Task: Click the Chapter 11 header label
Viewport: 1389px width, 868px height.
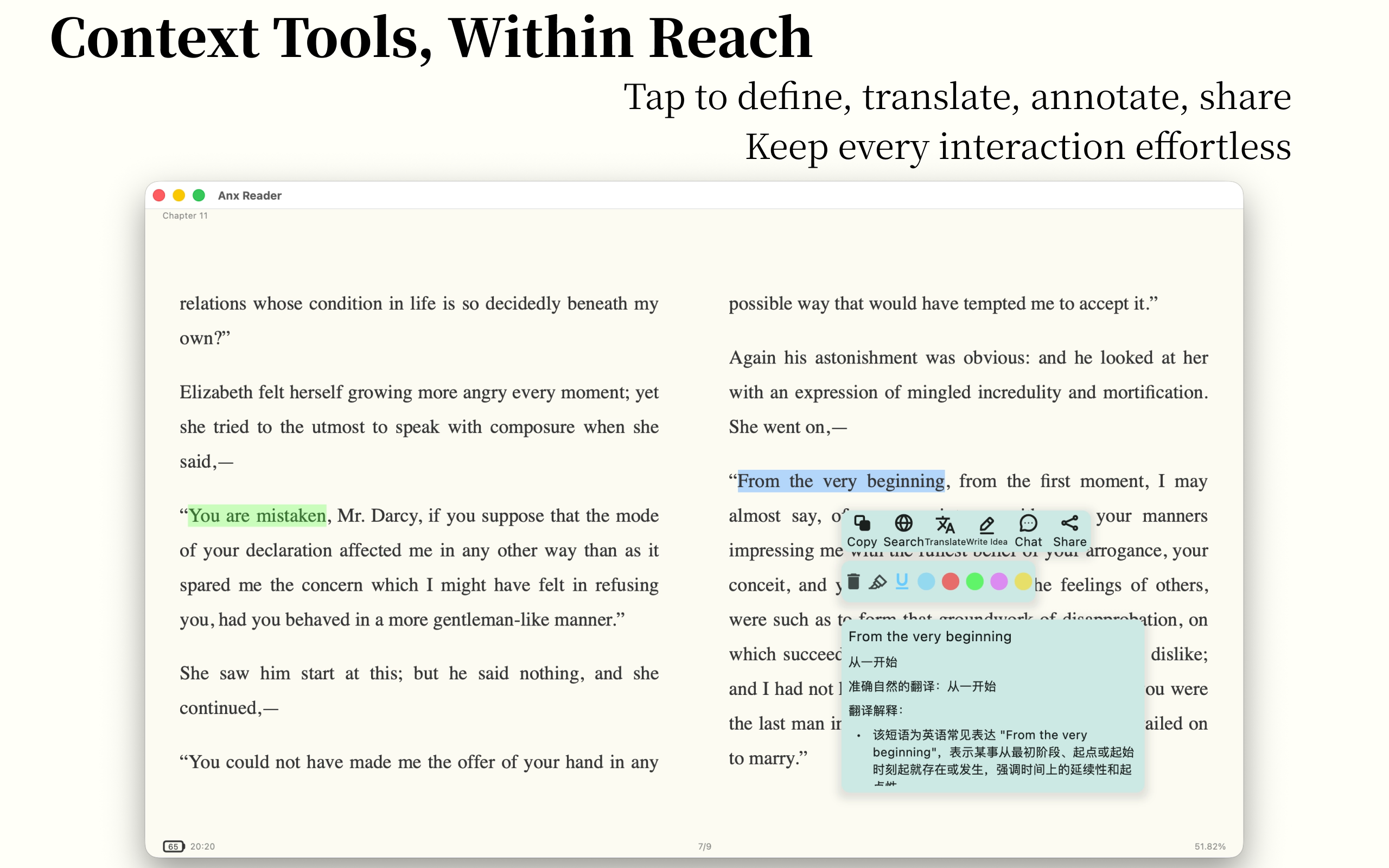Action: [x=185, y=215]
